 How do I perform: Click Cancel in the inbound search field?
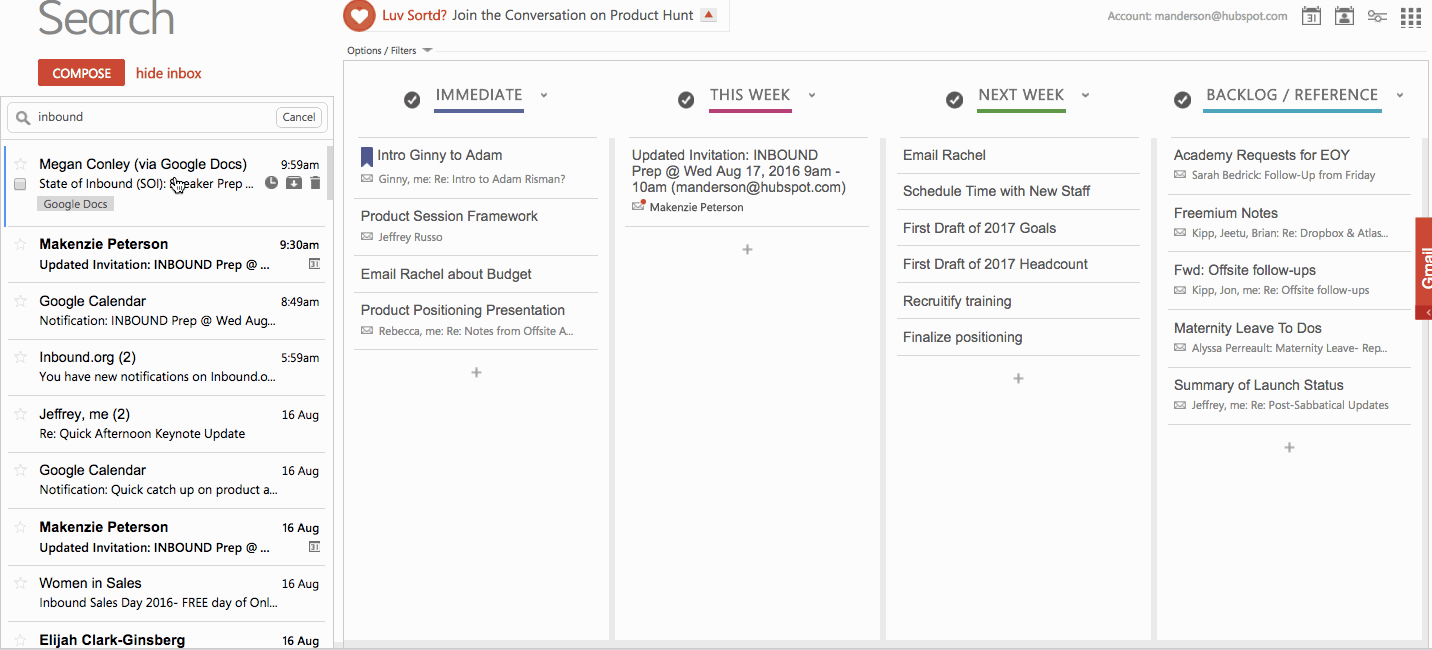tap(298, 116)
